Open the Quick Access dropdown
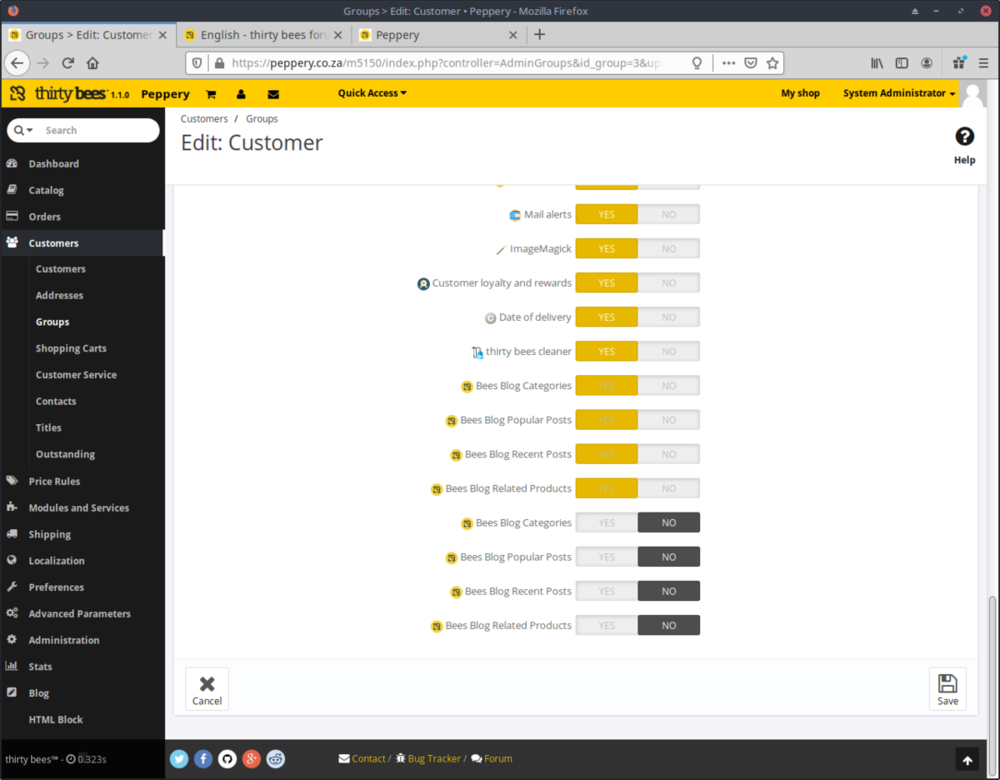The width and height of the screenshot is (1000, 780). [x=372, y=93]
